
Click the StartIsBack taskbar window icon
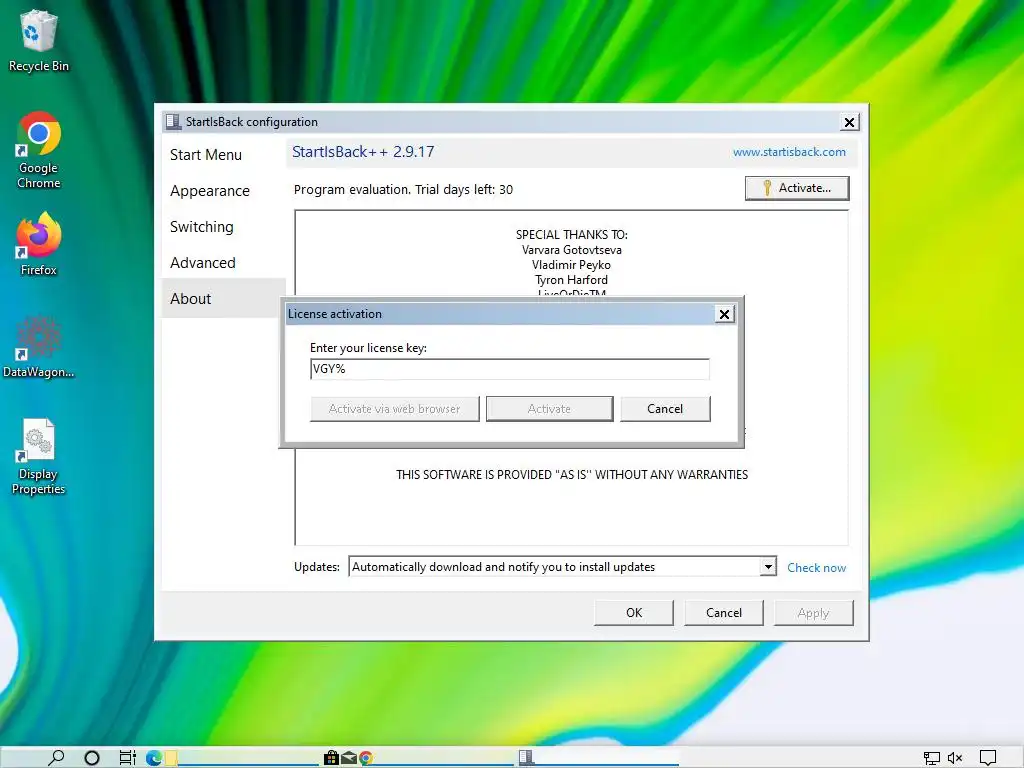[x=526, y=758]
